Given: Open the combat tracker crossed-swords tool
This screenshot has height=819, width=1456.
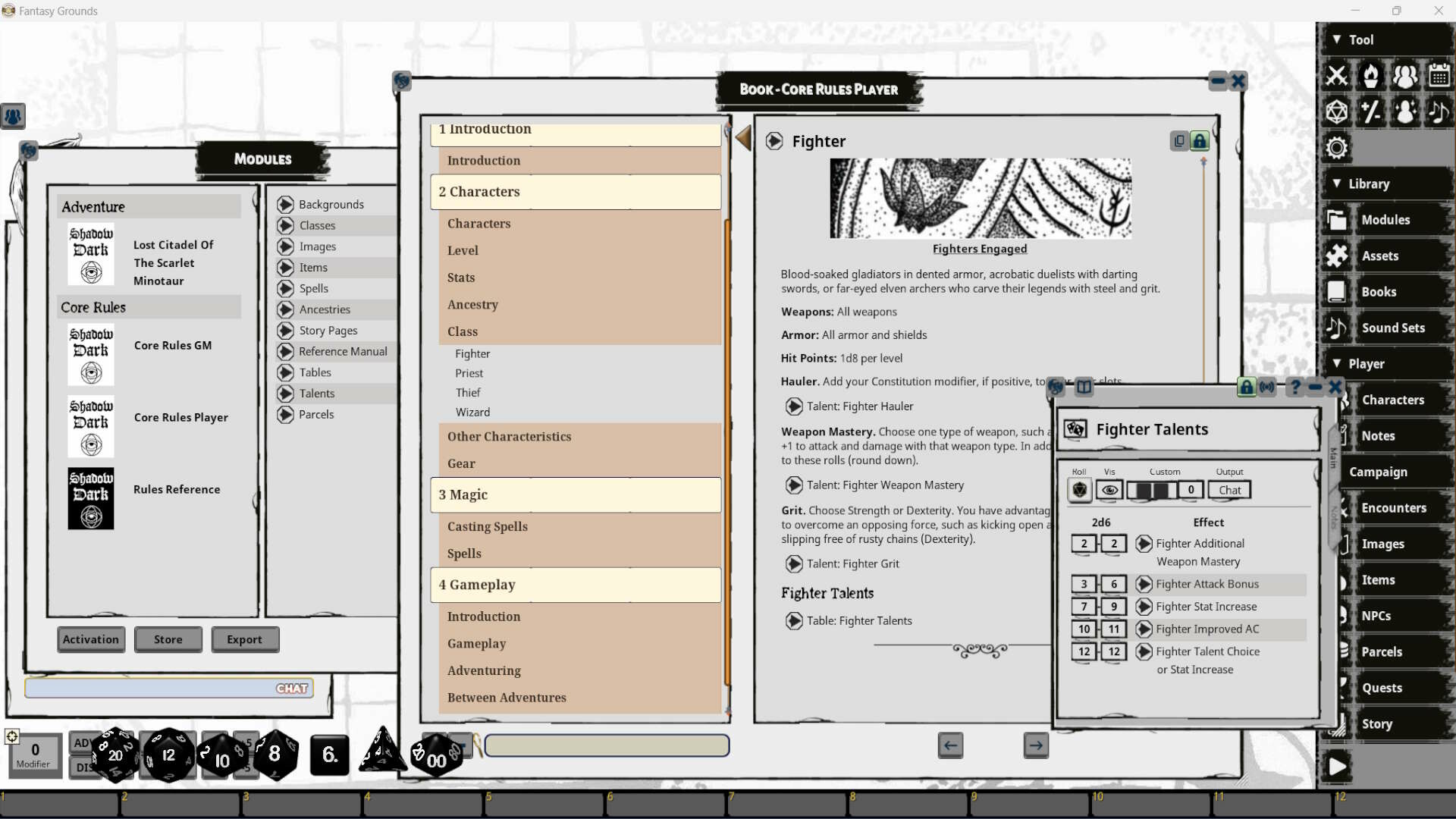Looking at the screenshot, I should (x=1337, y=76).
